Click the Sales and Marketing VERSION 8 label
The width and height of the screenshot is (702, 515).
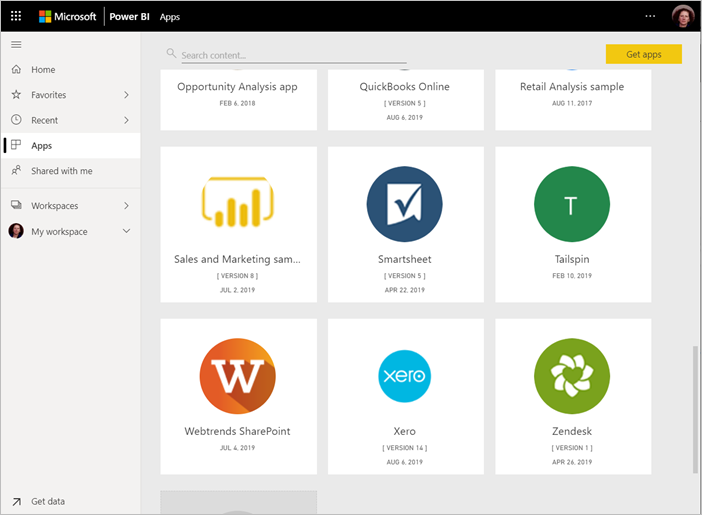pos(237,276)
